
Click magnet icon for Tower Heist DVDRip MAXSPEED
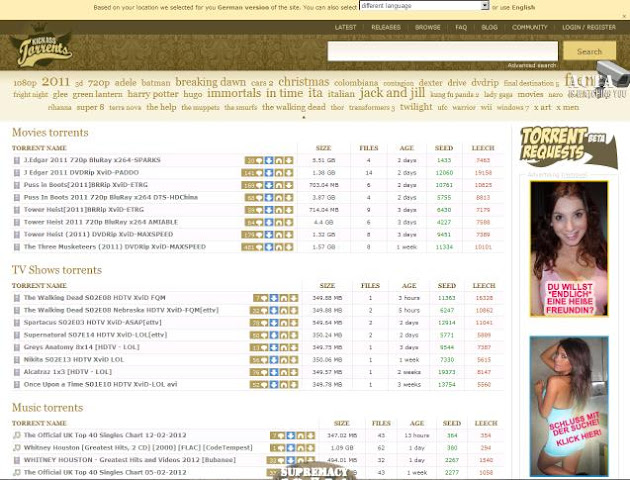[x=279, y=235]
